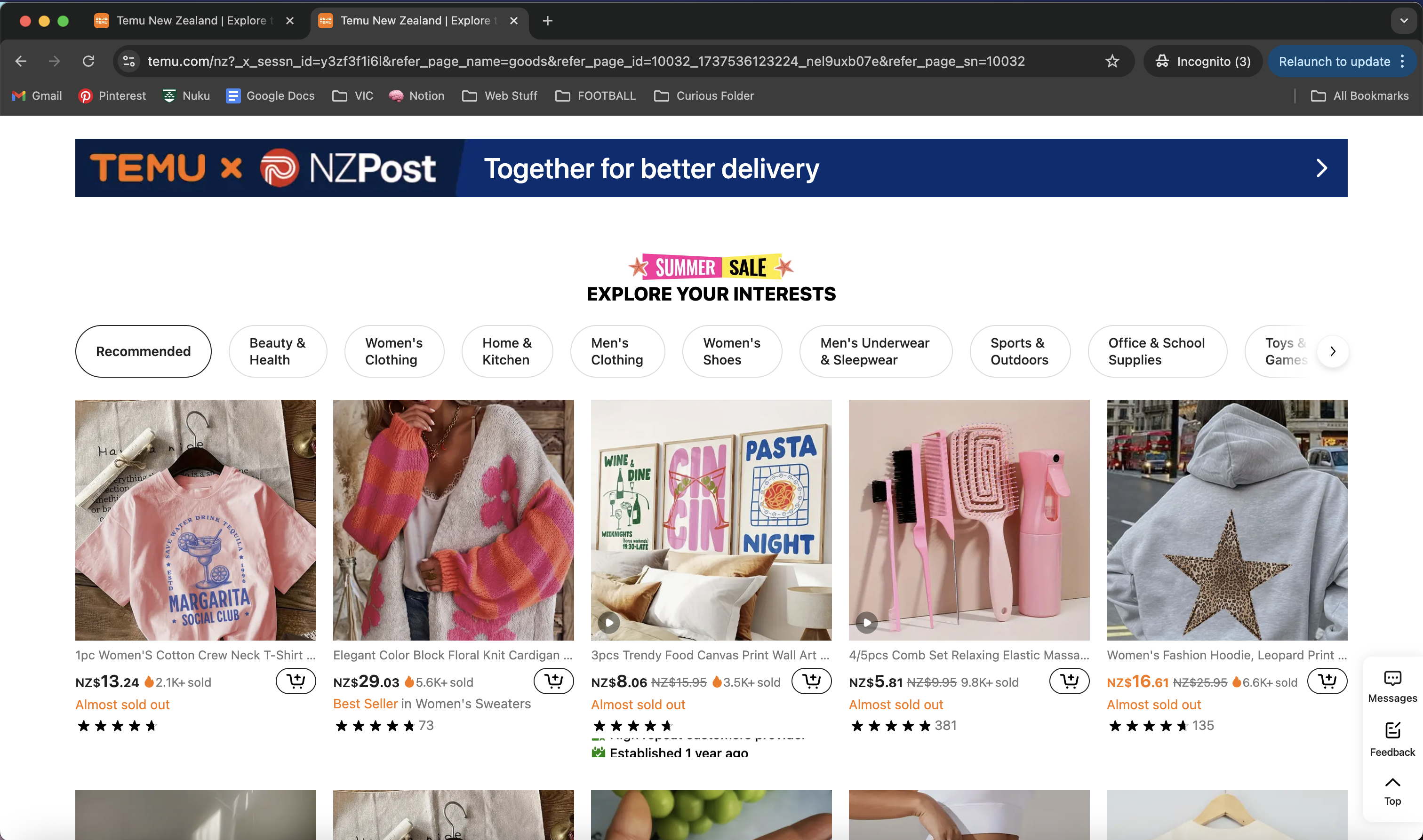Add the Knit Cardigan to cart

[x=553, y=681]
